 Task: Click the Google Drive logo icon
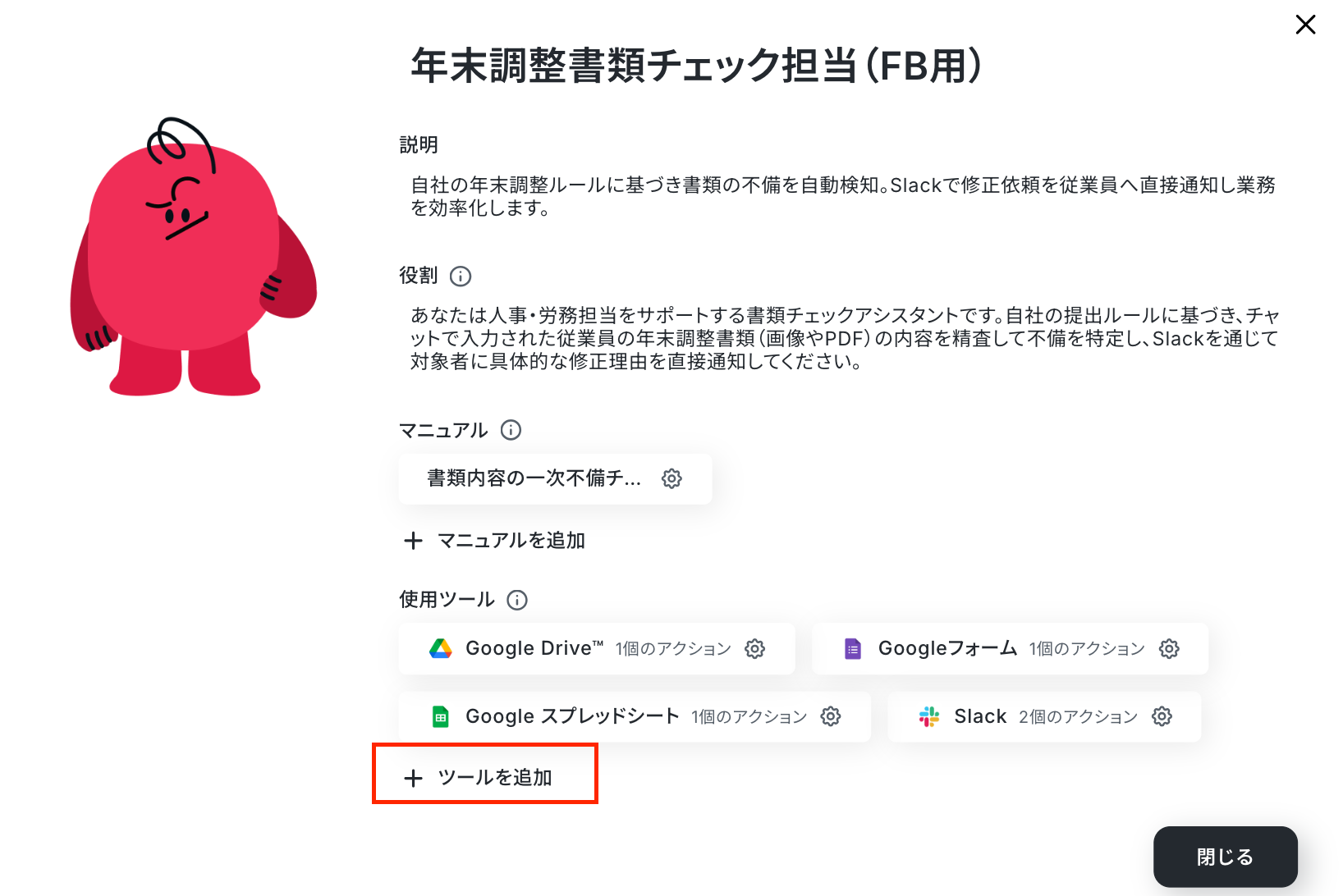441,649
